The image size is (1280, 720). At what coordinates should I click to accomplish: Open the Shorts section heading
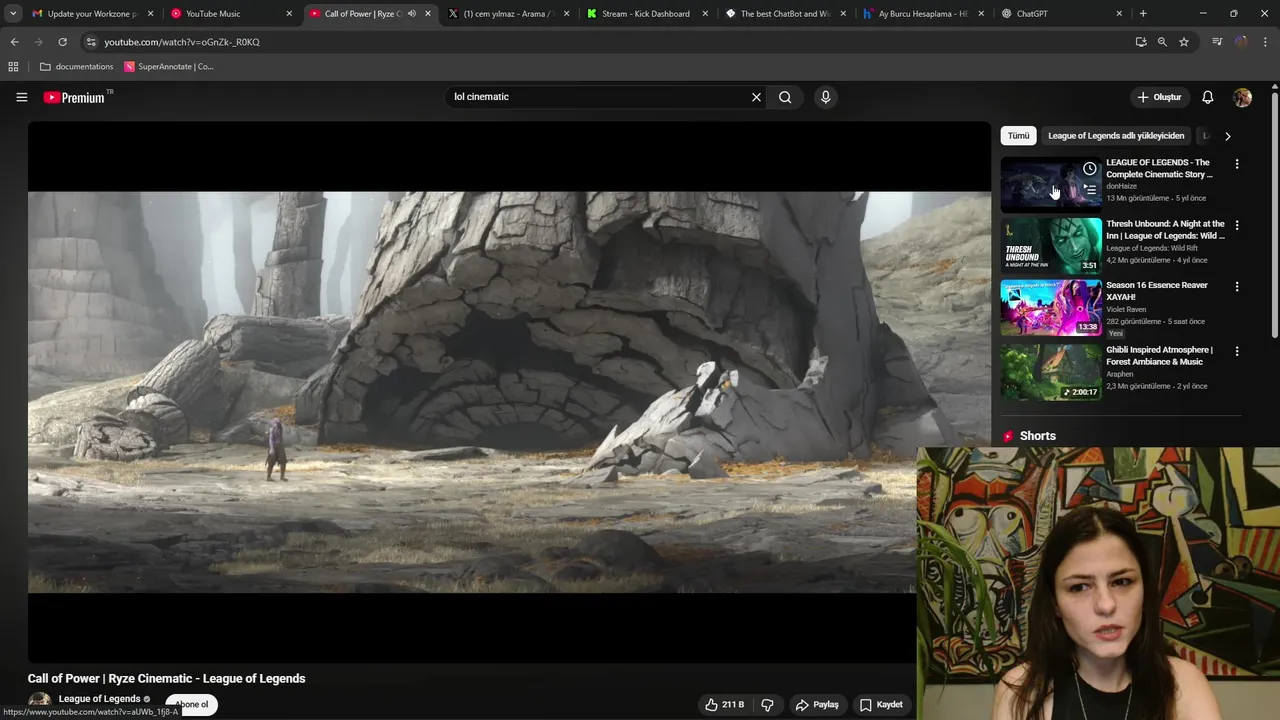[1037, 436]
